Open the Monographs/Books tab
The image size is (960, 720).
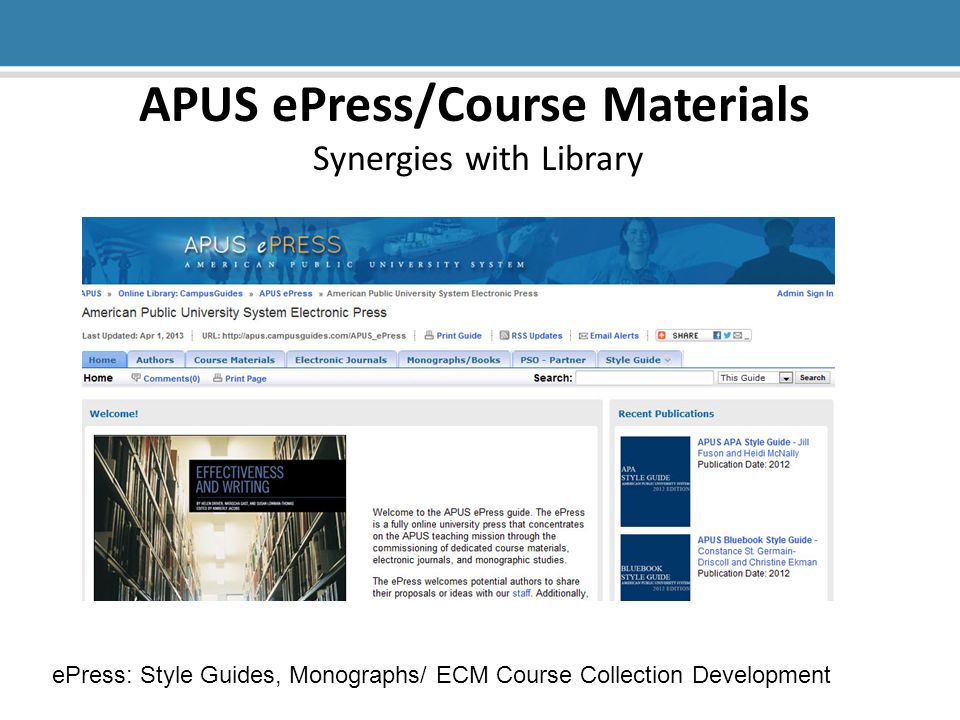click(454, 360)
